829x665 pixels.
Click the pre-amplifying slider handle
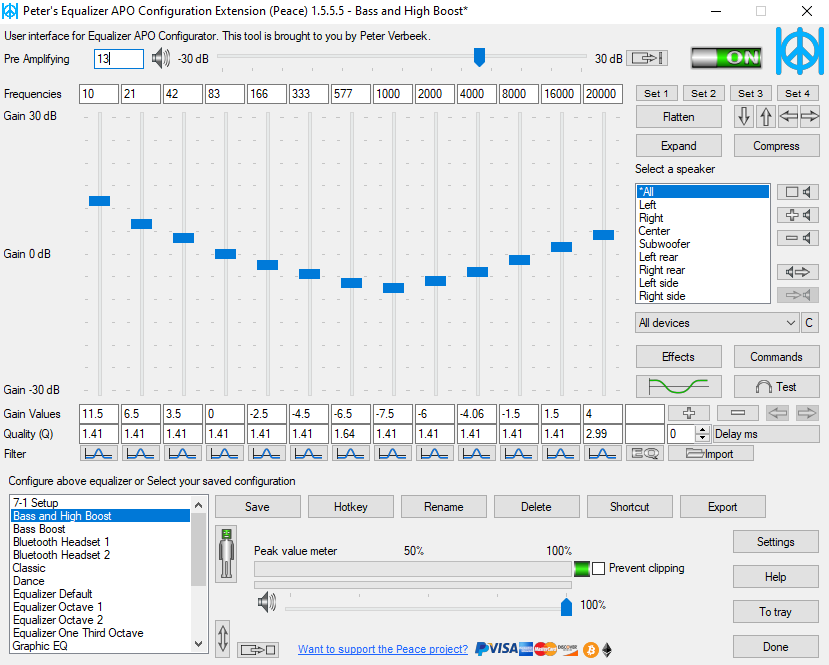pos(479,57)
